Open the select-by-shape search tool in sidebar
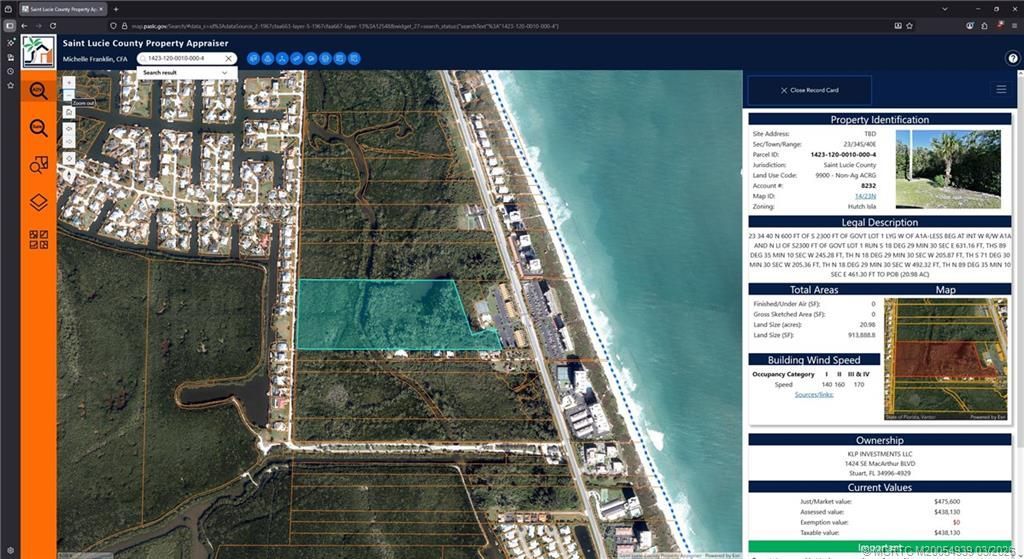This screenshot has width=1024, height=559. (x=38, y=165)
